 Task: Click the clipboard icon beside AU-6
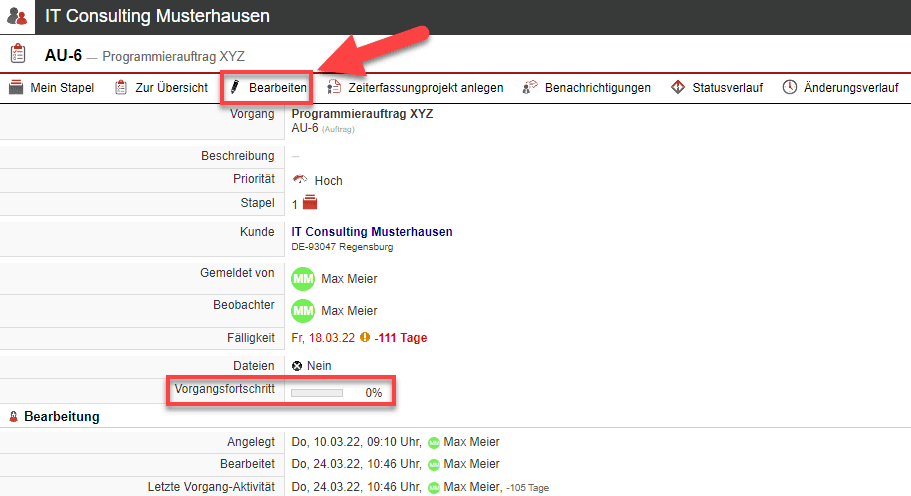[x=18, y=54]
